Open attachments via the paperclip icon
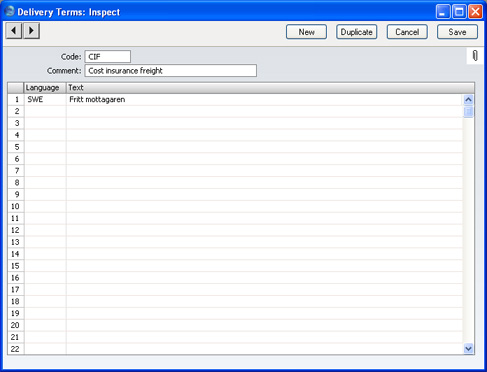The width and height of the screenshot is (487, 372). (x=475, y=56)
